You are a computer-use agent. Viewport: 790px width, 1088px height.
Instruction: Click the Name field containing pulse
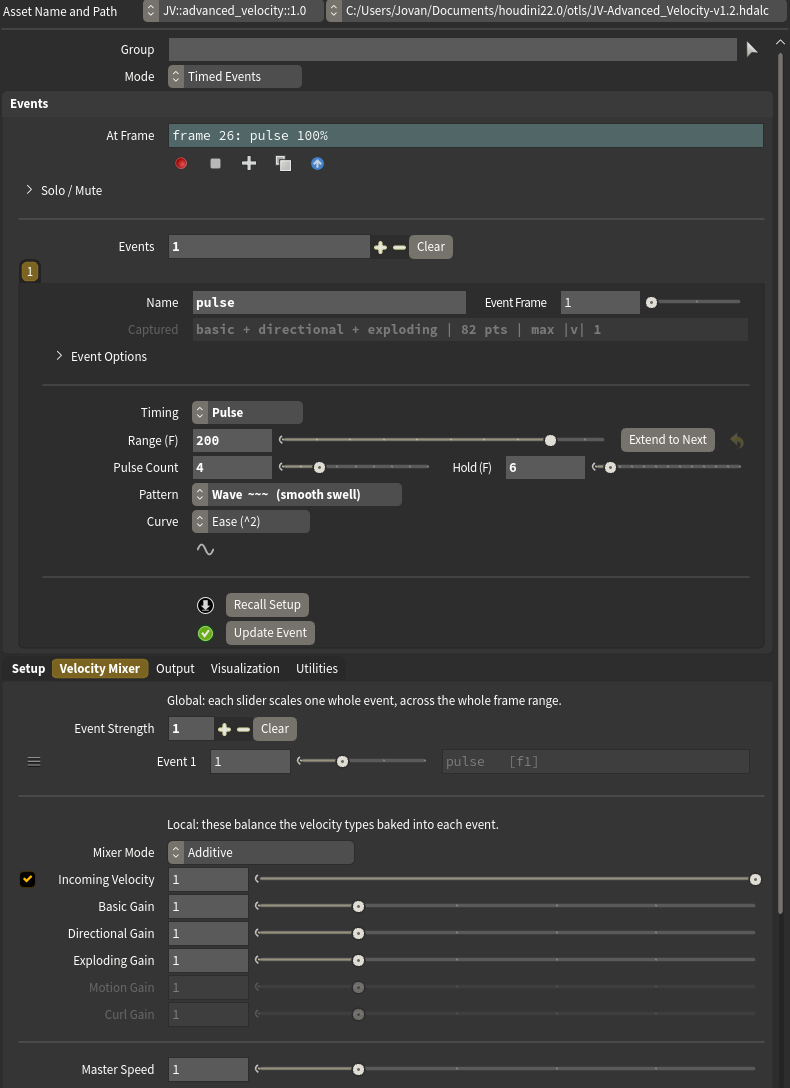329,303
